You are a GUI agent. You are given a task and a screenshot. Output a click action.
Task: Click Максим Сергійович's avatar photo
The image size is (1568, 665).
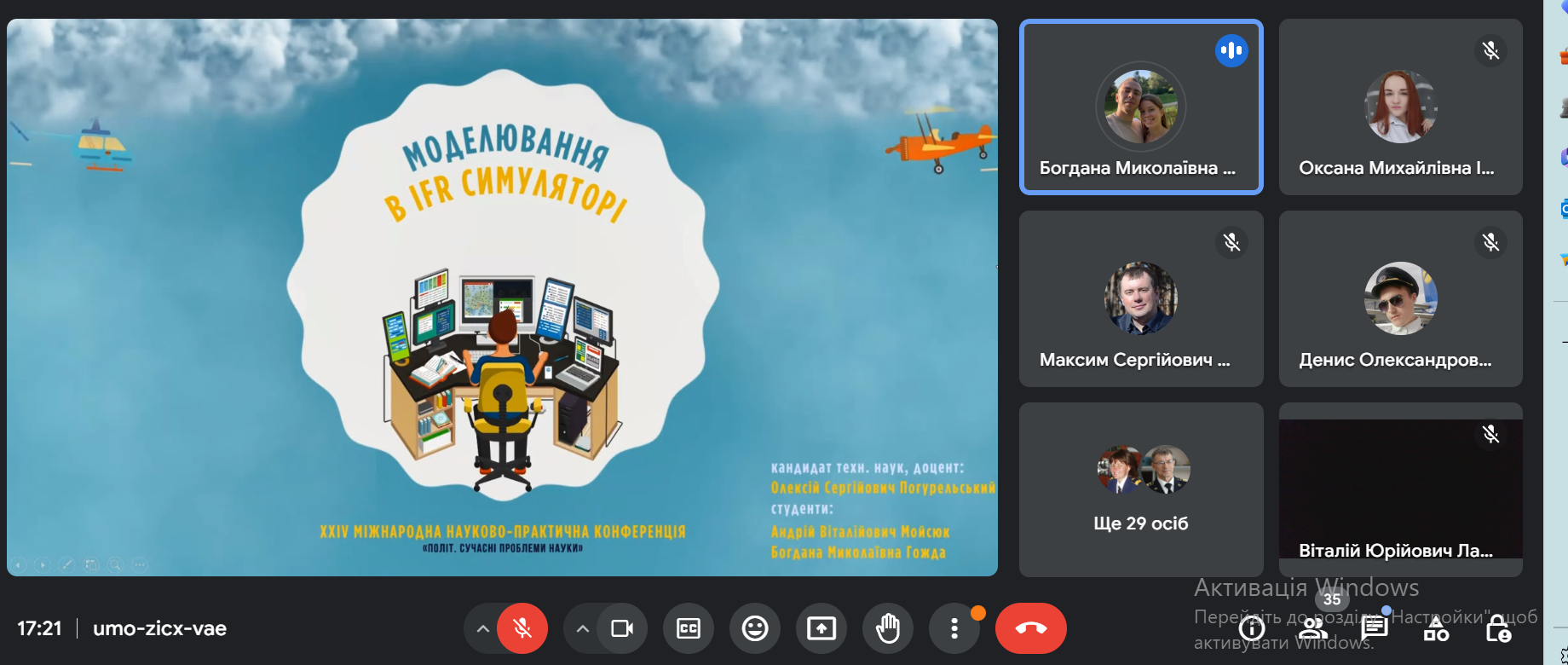pos(1140,298)
